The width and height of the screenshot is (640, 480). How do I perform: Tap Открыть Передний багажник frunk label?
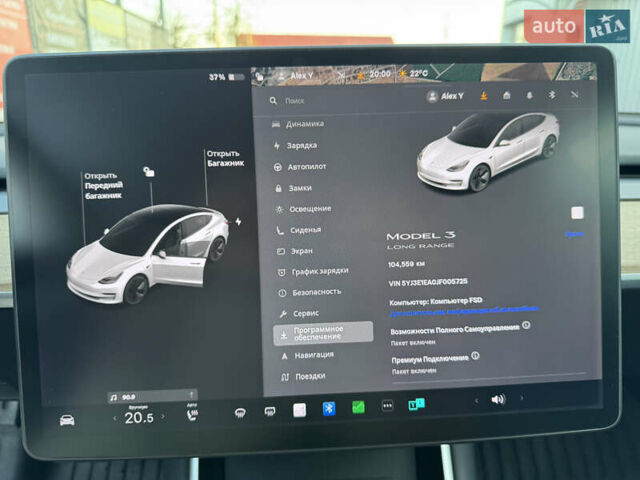click(x=103, y=186)
